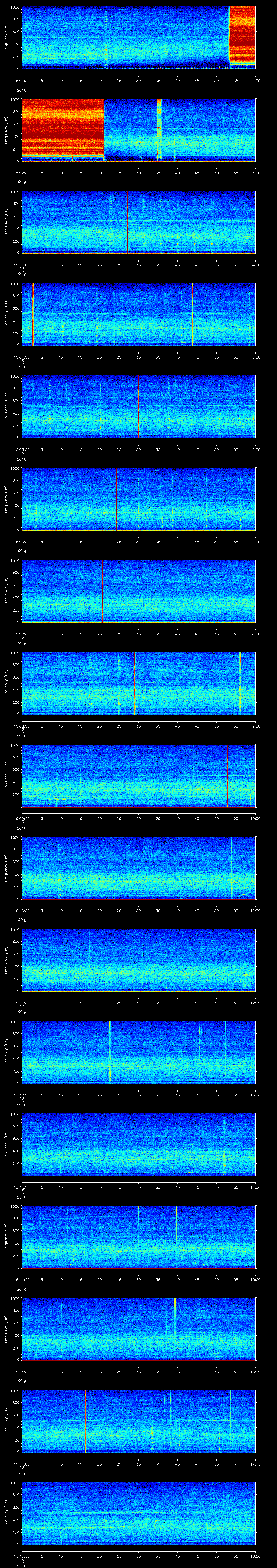Click the 15:04:00 start time label
This screenshot has width=277, height=1568.
click(21, 357)
